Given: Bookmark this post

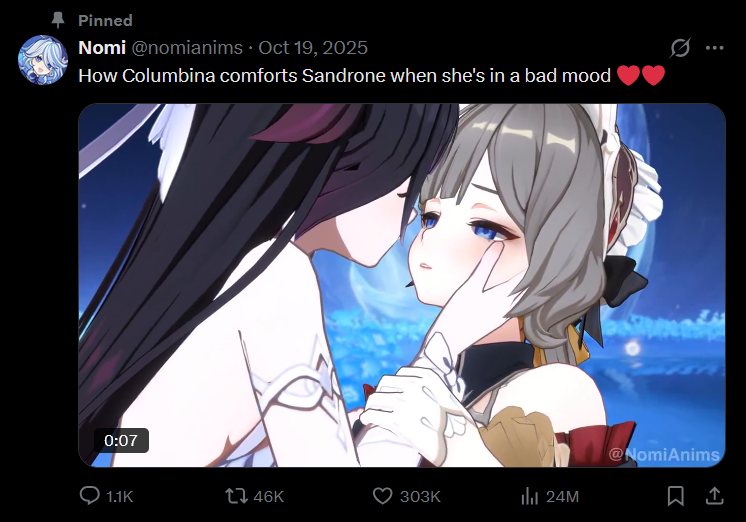Looking at the screenshot, I should 676,496.
